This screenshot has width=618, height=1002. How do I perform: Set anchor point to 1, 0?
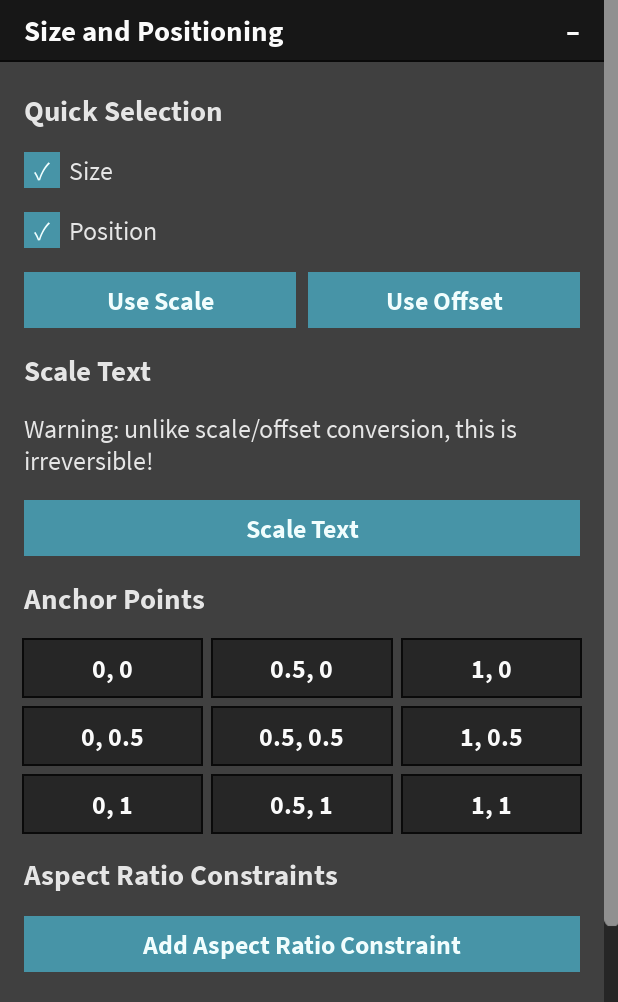(x=491, y=669)
